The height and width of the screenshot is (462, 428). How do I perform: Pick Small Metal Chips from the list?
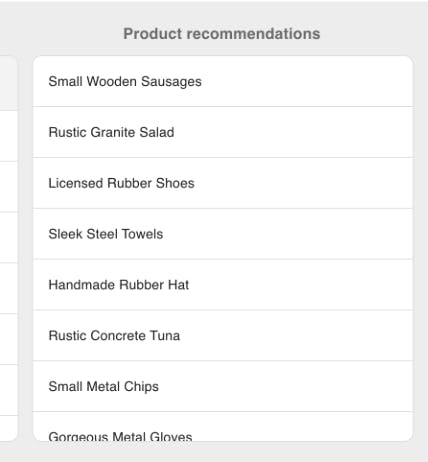[223, 386]
